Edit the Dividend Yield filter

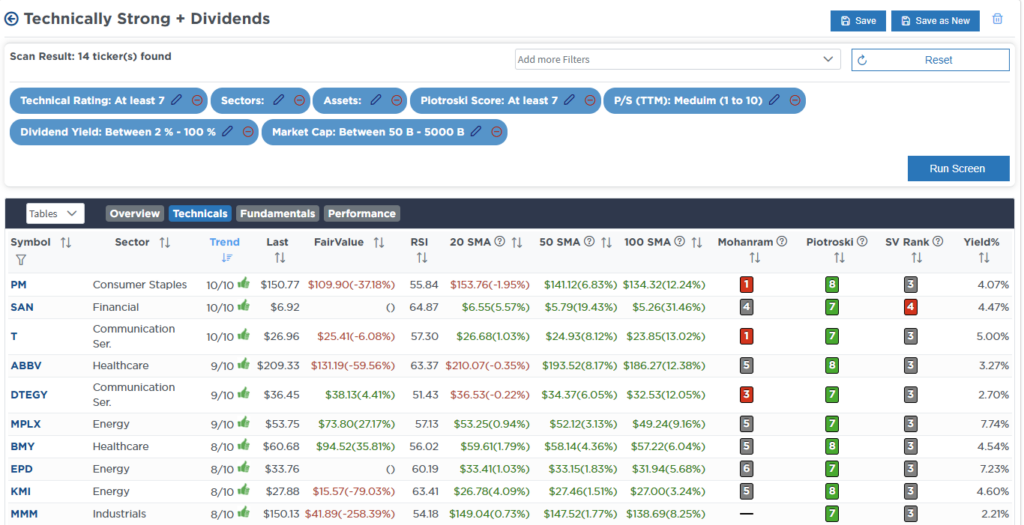(228, 132)
